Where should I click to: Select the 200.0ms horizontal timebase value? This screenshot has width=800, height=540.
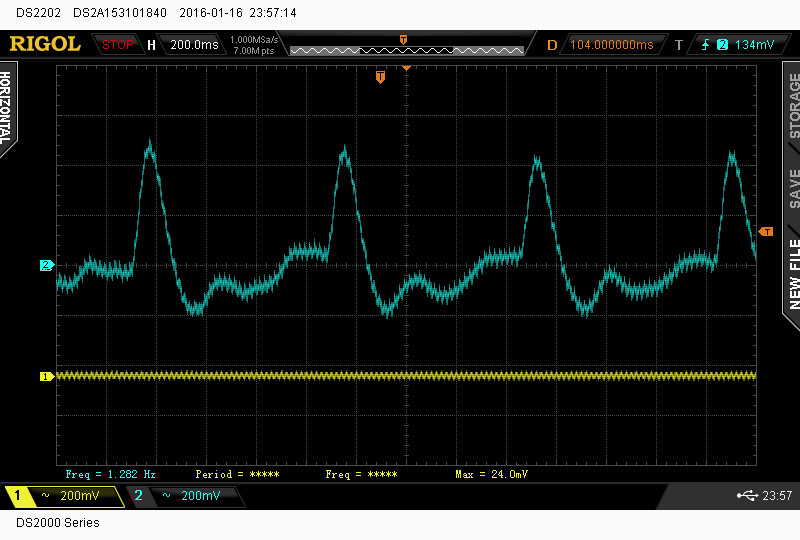[x=194, y=45]
